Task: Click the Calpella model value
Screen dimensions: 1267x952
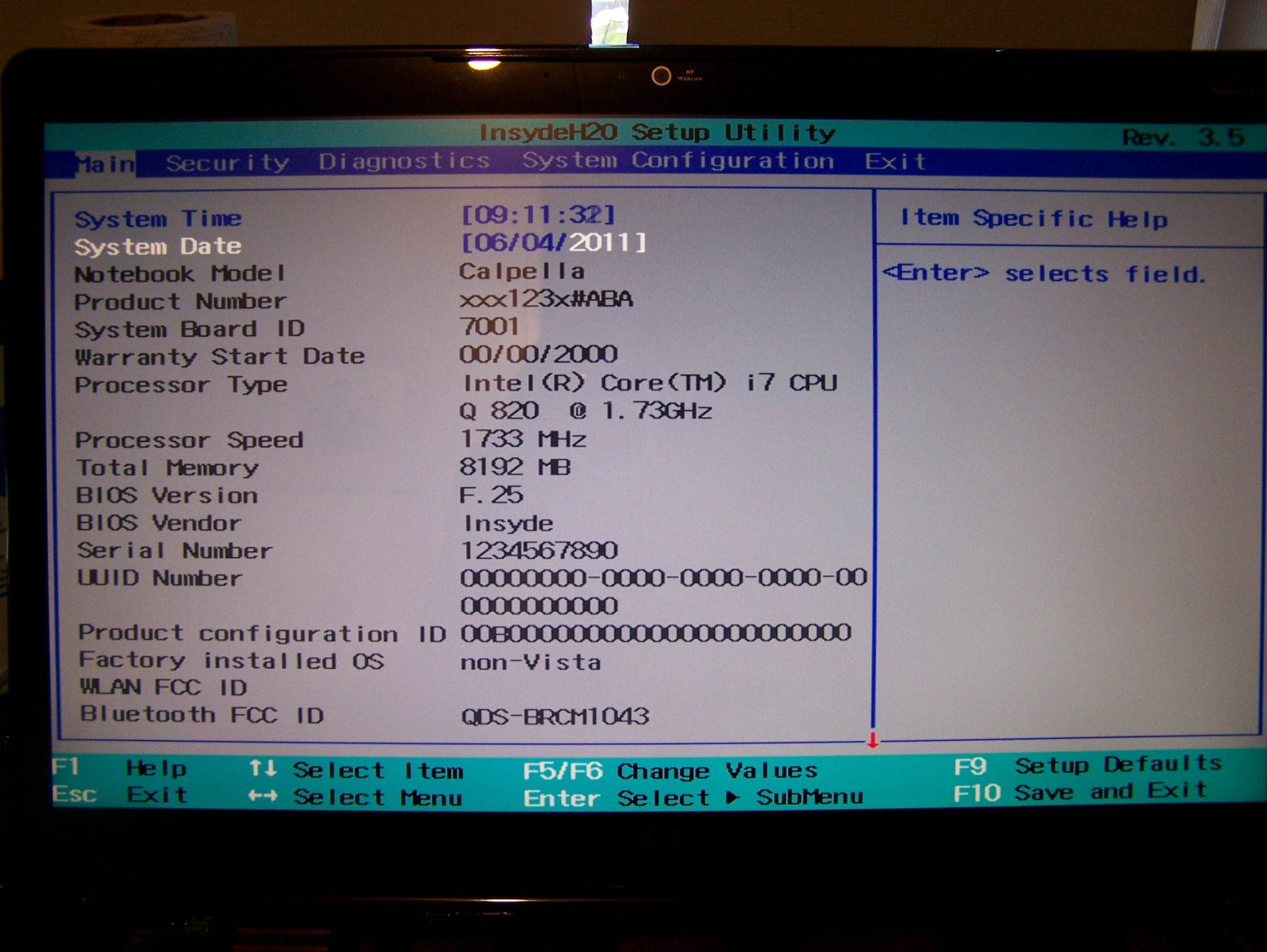Action: (x=522, y=271)
